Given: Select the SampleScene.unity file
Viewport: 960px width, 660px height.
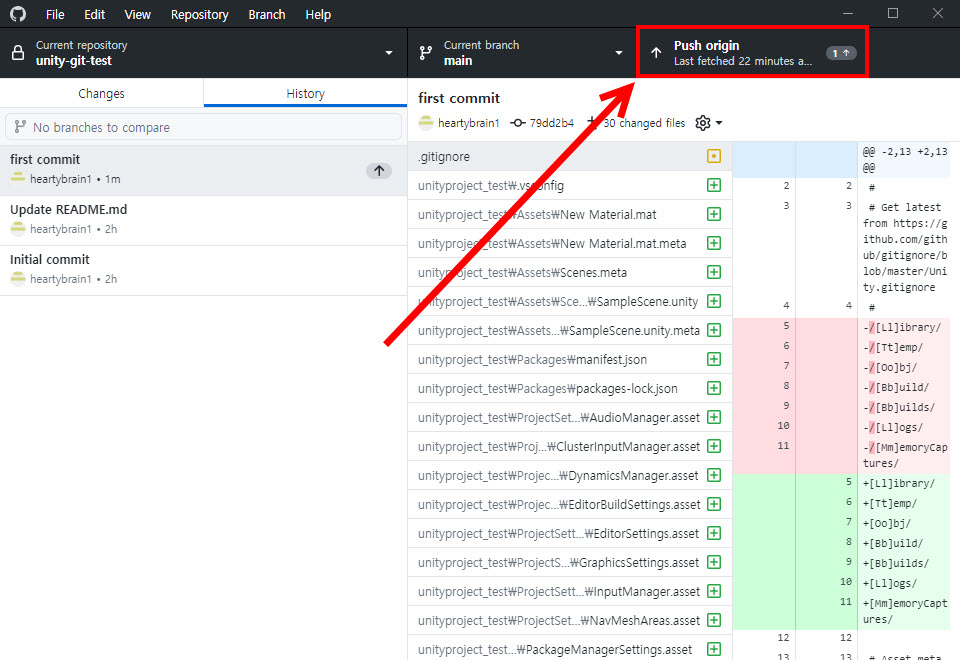Looking at the screenshot, I should click(569, 301).
